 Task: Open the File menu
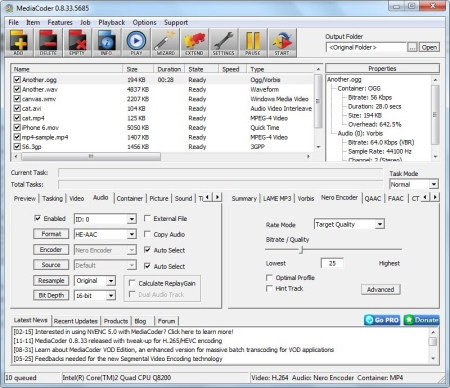(13, 22)
